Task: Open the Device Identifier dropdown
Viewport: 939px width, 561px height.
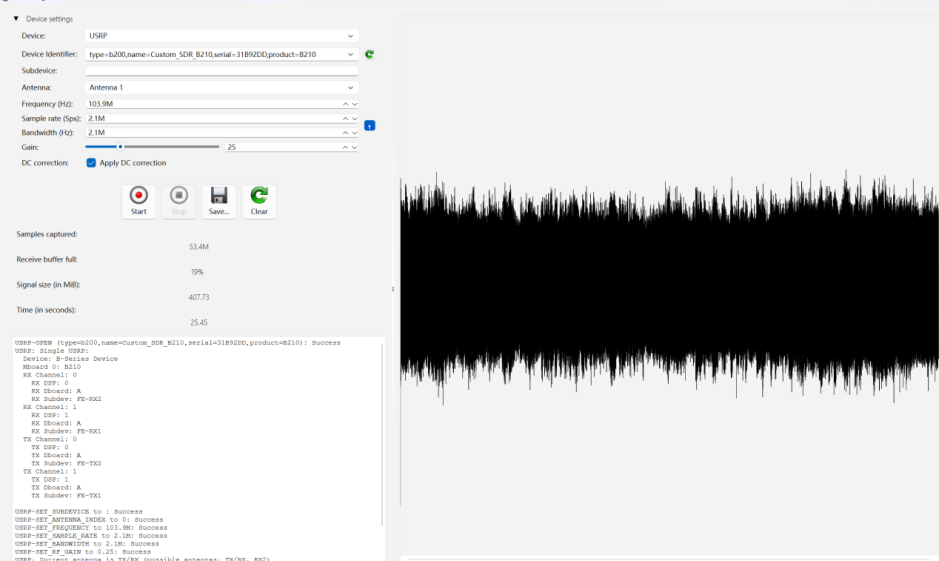Action: pyautogui.click(x=222, y=54)
